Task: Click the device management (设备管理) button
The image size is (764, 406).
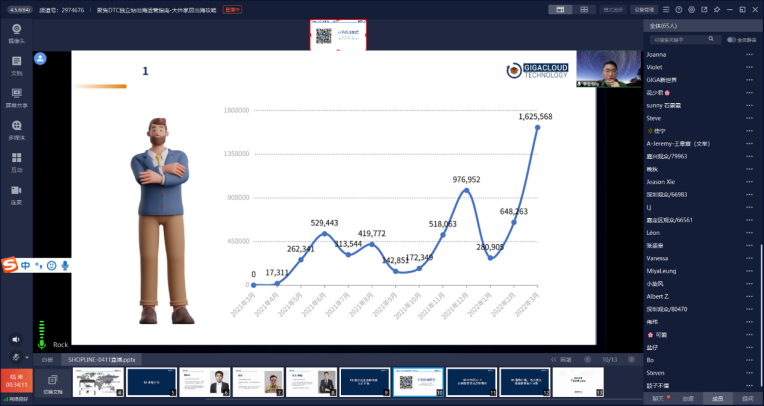Action: click(x=644, y=10)
